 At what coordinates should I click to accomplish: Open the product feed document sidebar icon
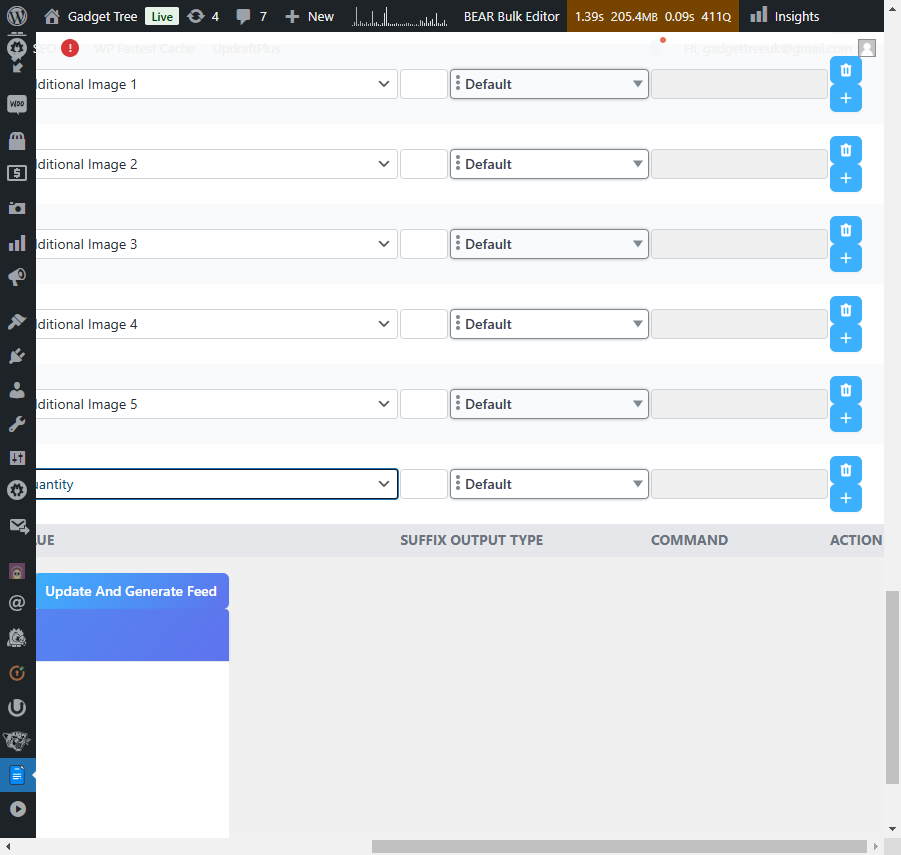point(17,775)
